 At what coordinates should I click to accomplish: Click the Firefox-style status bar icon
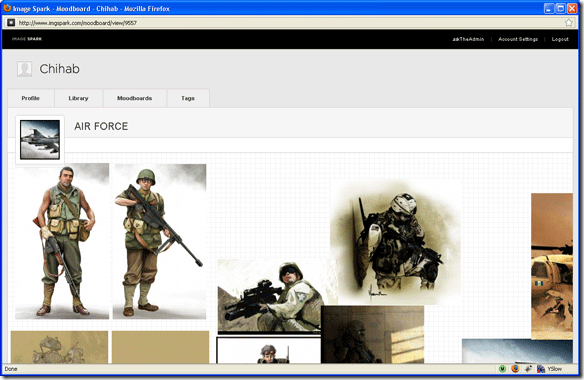click(515, 369)
